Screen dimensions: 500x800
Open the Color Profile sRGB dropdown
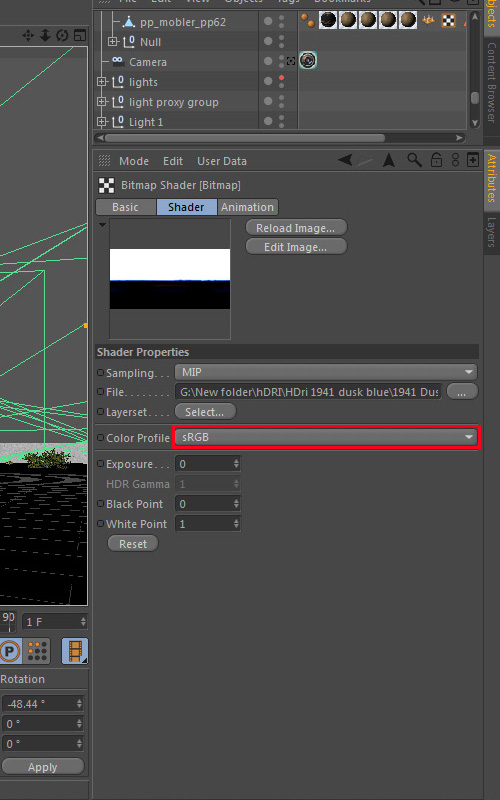point(326,437)
